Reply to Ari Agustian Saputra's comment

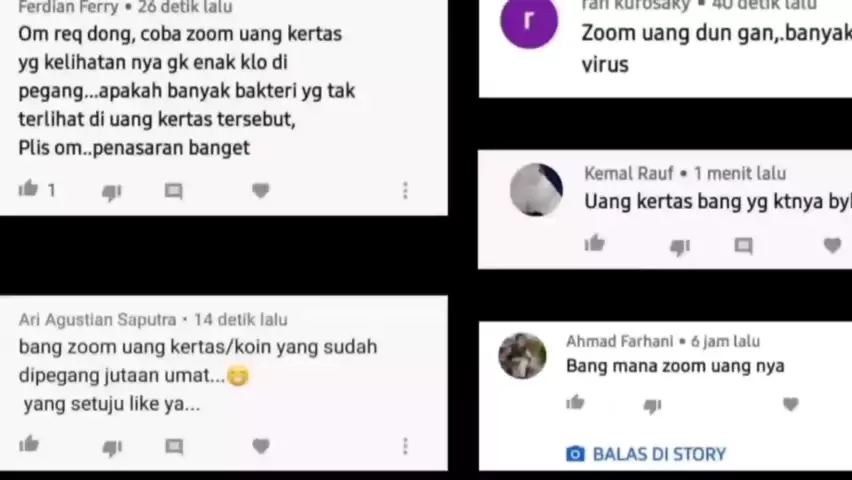click(x=174, y=446)
